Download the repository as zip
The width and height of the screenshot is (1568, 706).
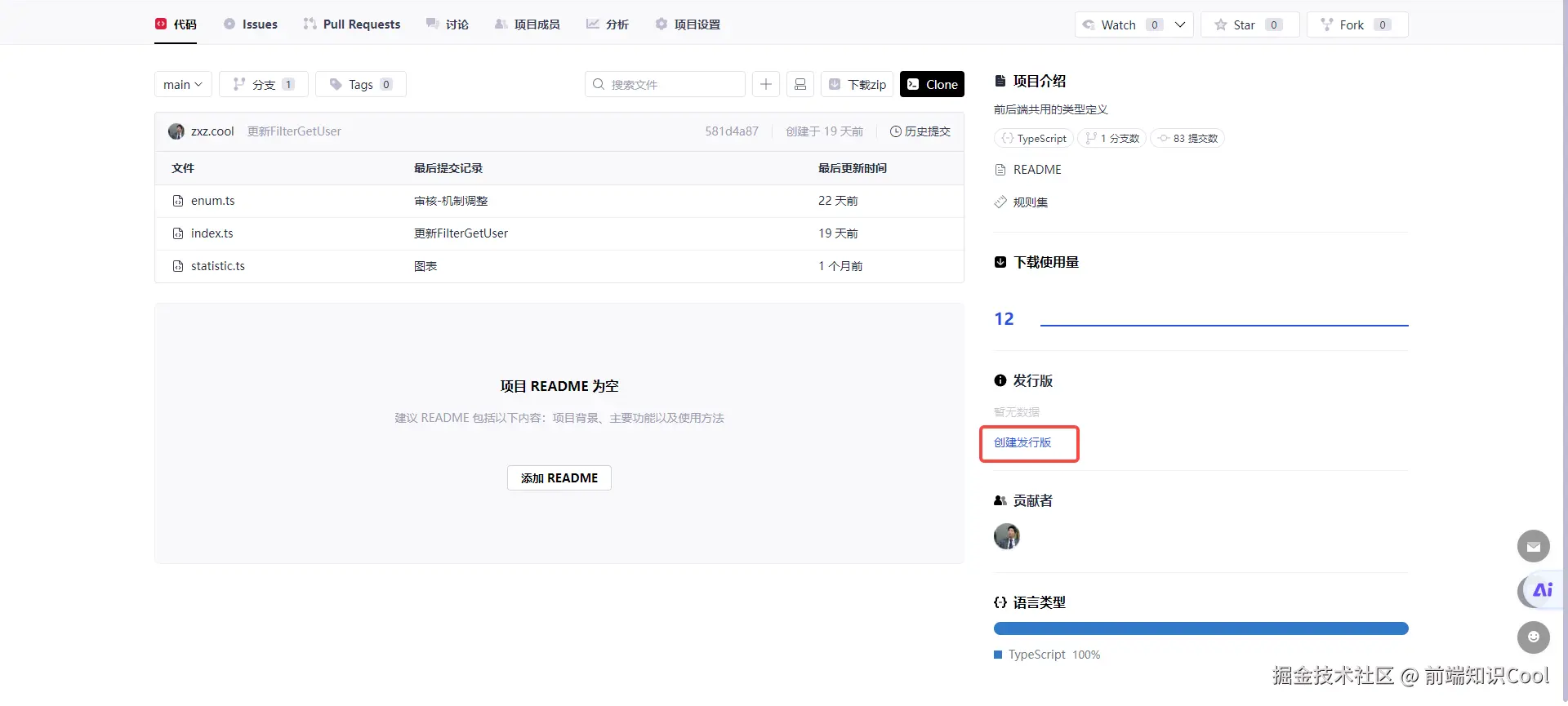pyautogui.click(x=857, y=84)
